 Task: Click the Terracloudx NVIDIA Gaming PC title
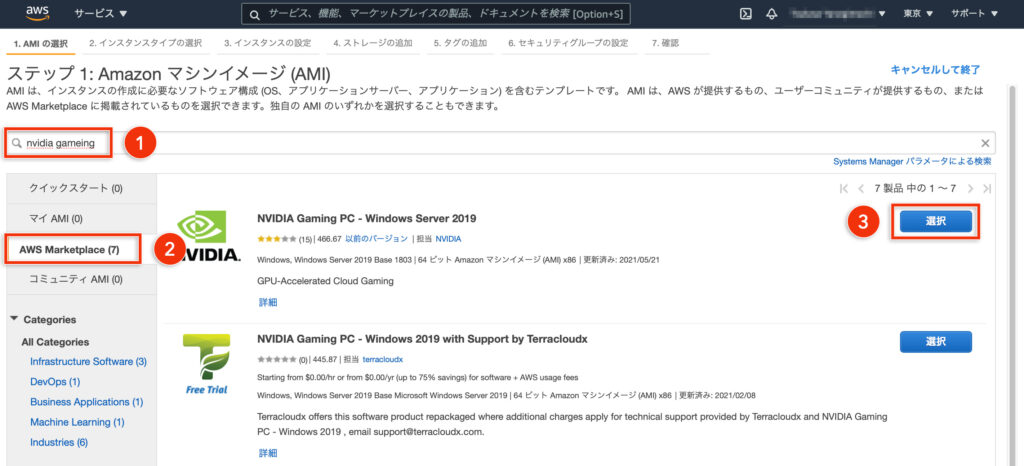423,339
